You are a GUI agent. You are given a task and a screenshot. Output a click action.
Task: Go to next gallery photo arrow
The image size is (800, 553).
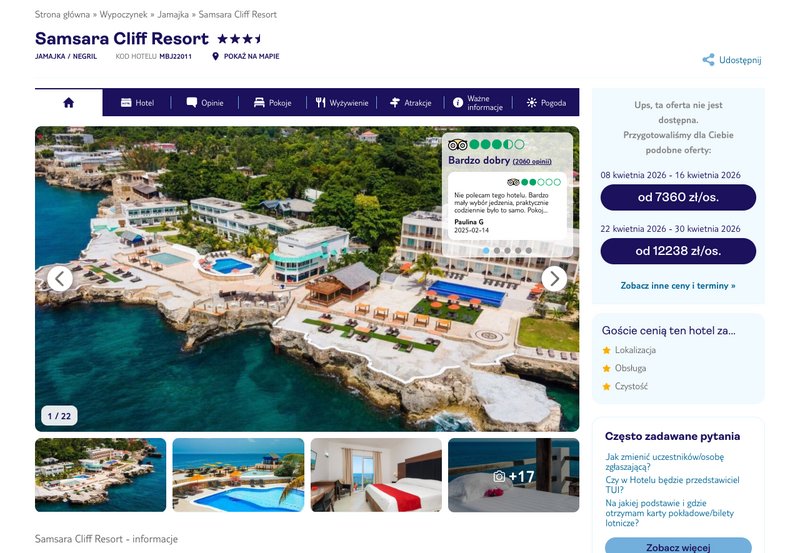pos(554,279)
